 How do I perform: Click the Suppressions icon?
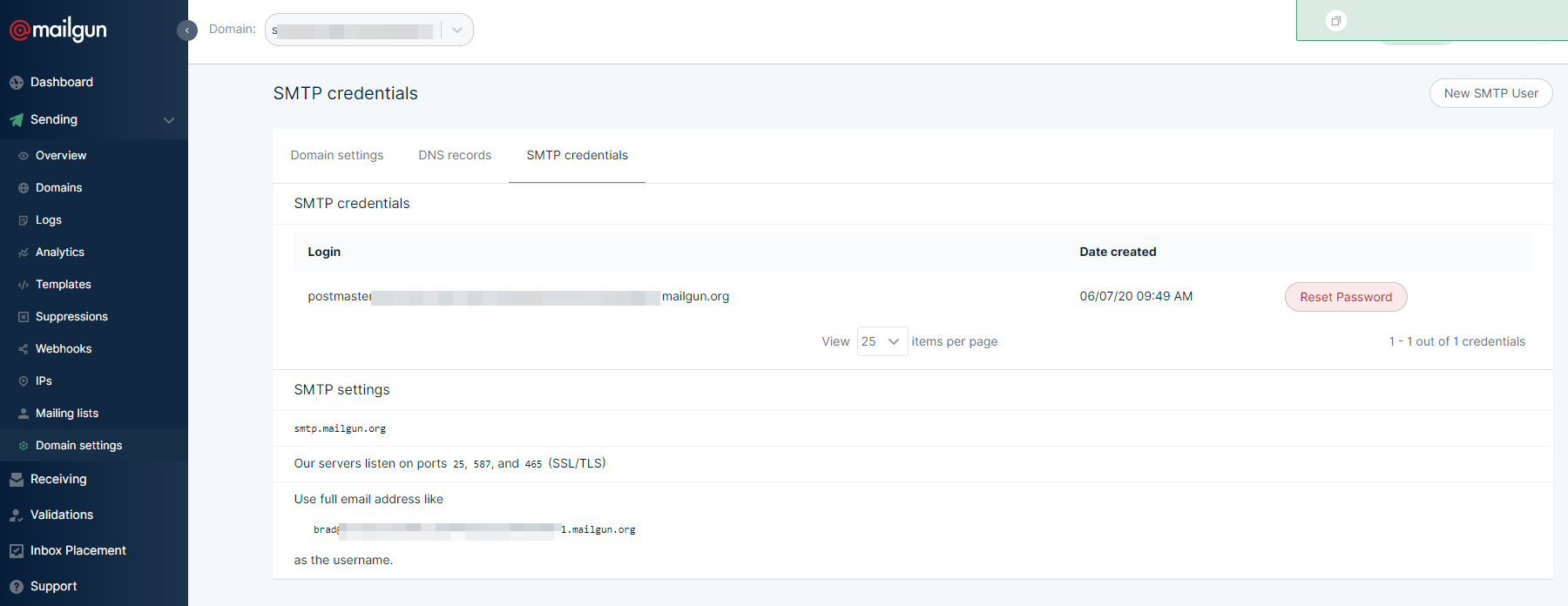(24, 317)
